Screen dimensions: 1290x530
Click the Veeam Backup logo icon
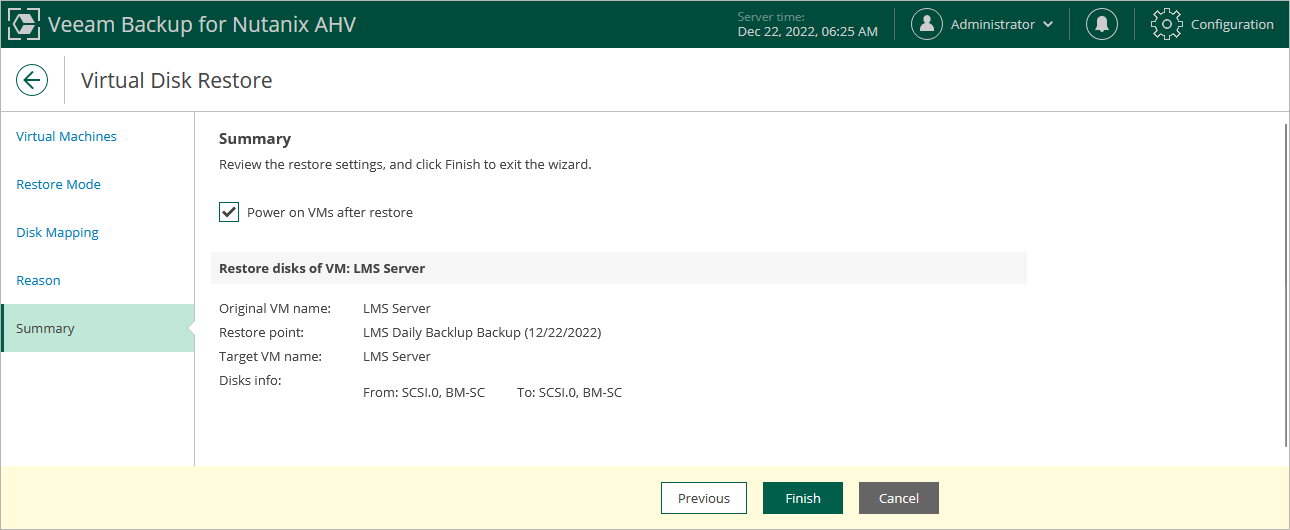pos(24,24)
